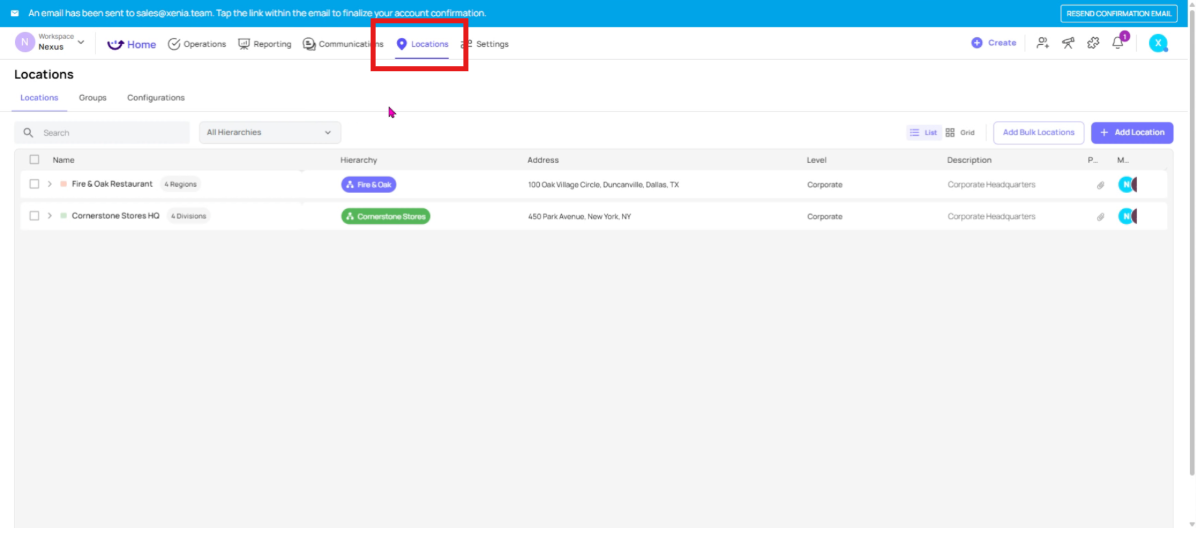This screenshot has width=1196, height=533.
Task: Click the X user profile avatar
Action: coord(1158,43)
